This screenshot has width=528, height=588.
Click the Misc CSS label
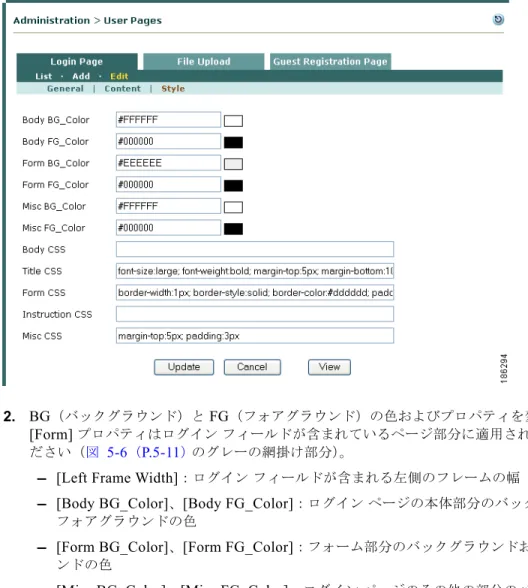click(42, 336)
